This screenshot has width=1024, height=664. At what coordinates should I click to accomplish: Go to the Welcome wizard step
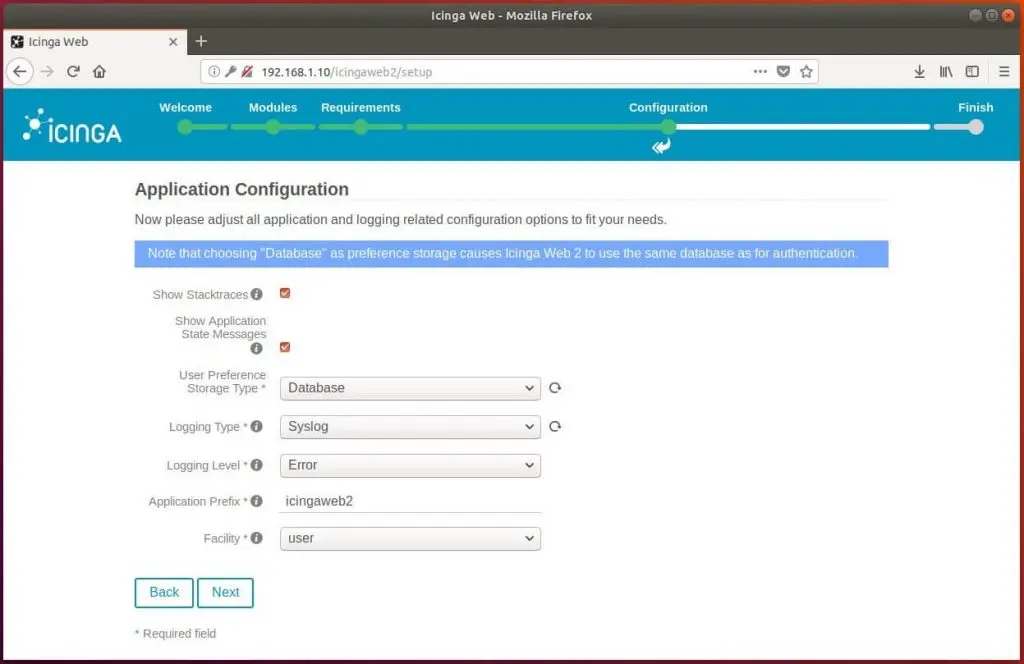185,107
